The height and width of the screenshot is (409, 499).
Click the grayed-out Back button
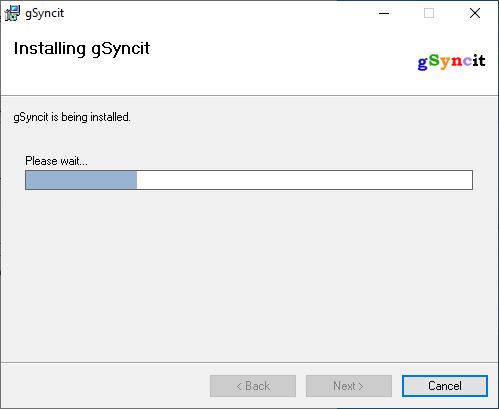pos(253,386)
